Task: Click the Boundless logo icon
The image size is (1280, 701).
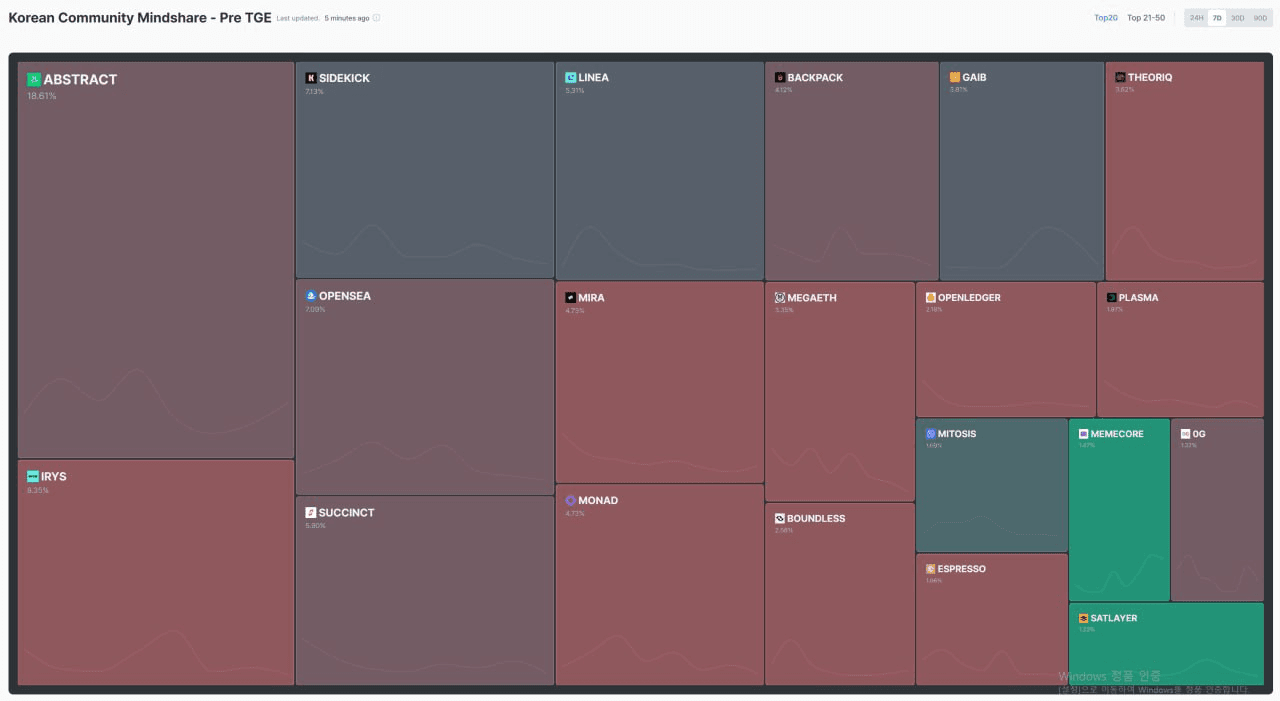Action: click(780, 518)
